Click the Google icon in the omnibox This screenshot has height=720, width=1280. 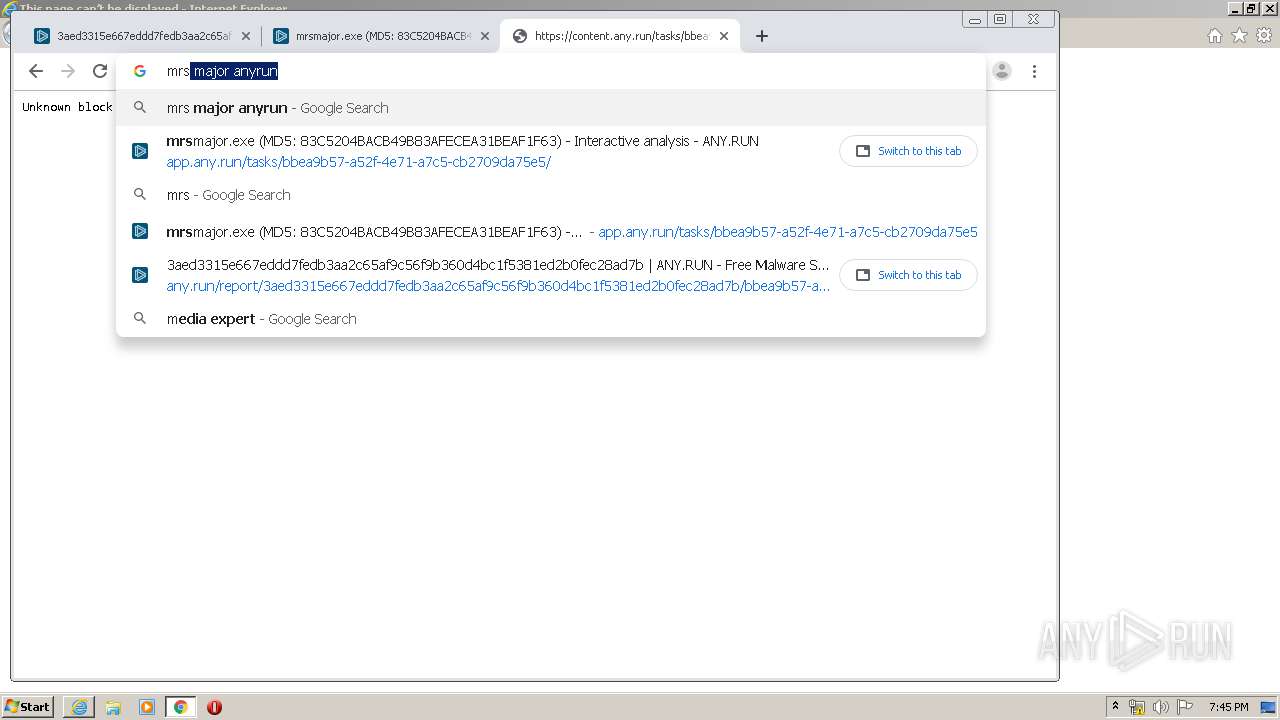pyautogui.click(x=140, y=71)
